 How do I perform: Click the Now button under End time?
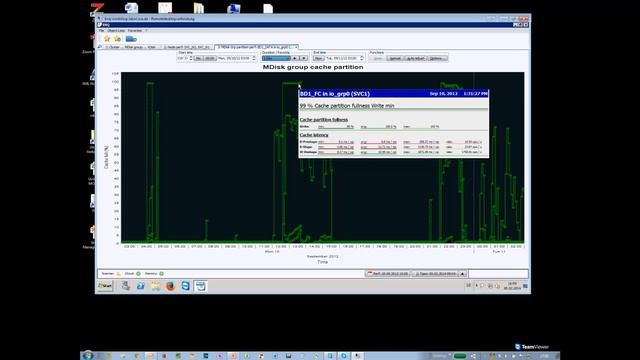(318, 58)
